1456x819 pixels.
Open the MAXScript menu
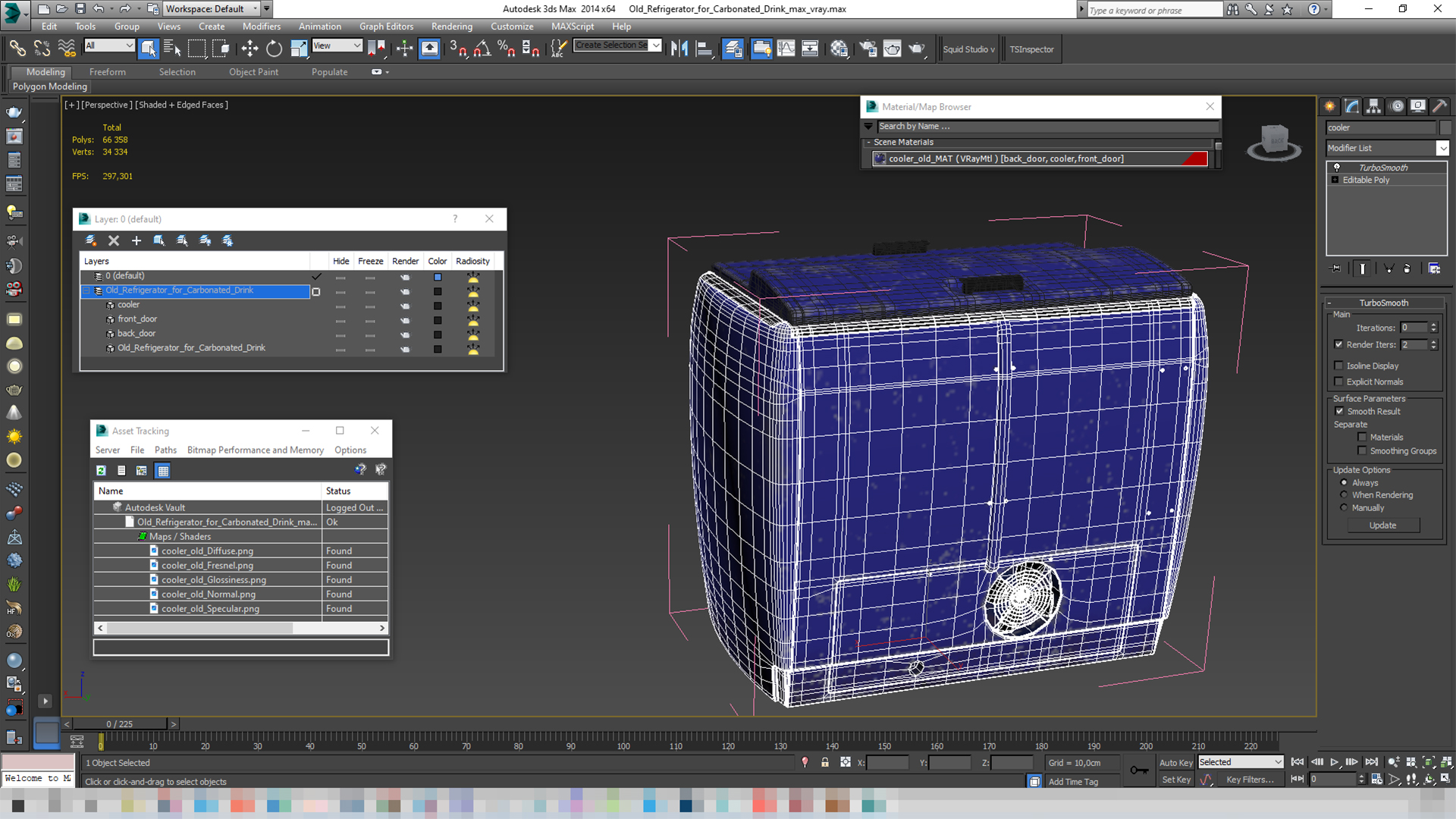click(x=573, y=27)
